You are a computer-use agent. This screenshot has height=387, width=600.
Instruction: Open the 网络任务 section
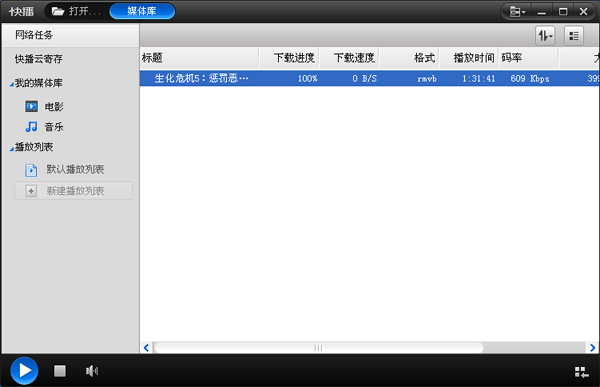tap(70, 35)
